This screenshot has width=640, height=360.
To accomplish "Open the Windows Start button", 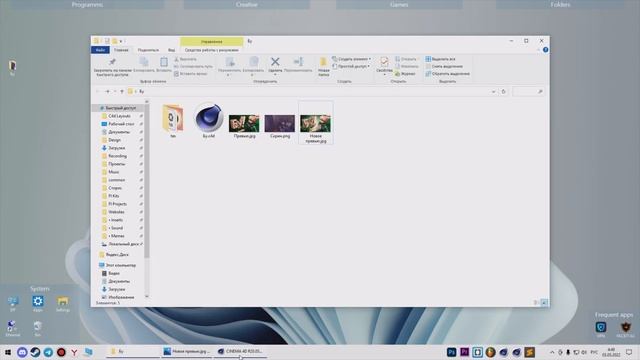I will (8, 352).
